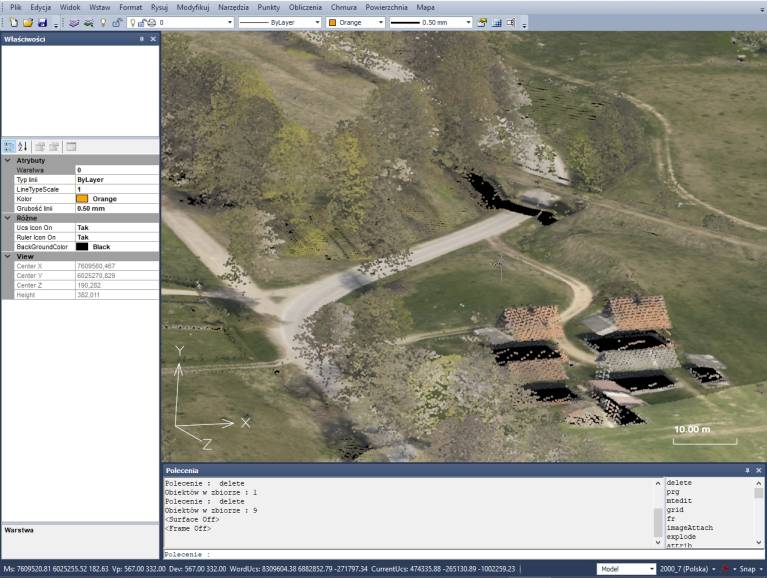Open the Model layout dropdown
The width and height of the screenshot is (767, 578).
(652, 569)
